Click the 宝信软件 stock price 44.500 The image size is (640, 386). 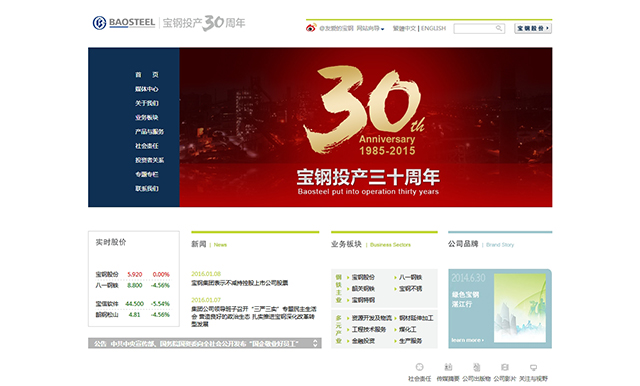click(x=134, y=304)
